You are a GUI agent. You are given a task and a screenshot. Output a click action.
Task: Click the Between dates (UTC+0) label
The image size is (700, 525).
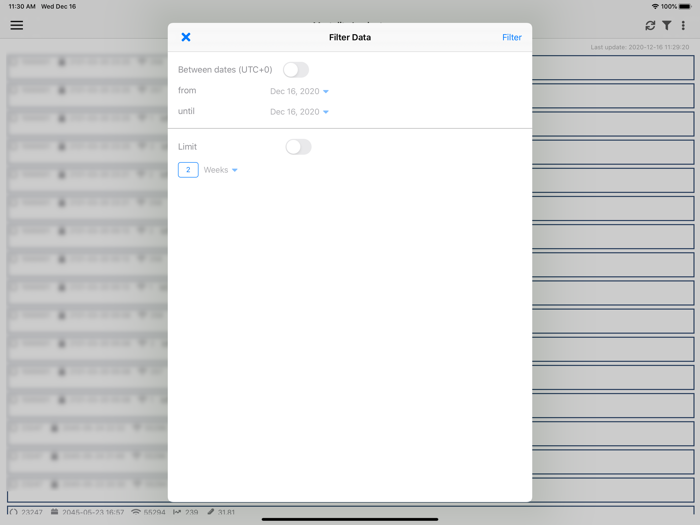225,70
